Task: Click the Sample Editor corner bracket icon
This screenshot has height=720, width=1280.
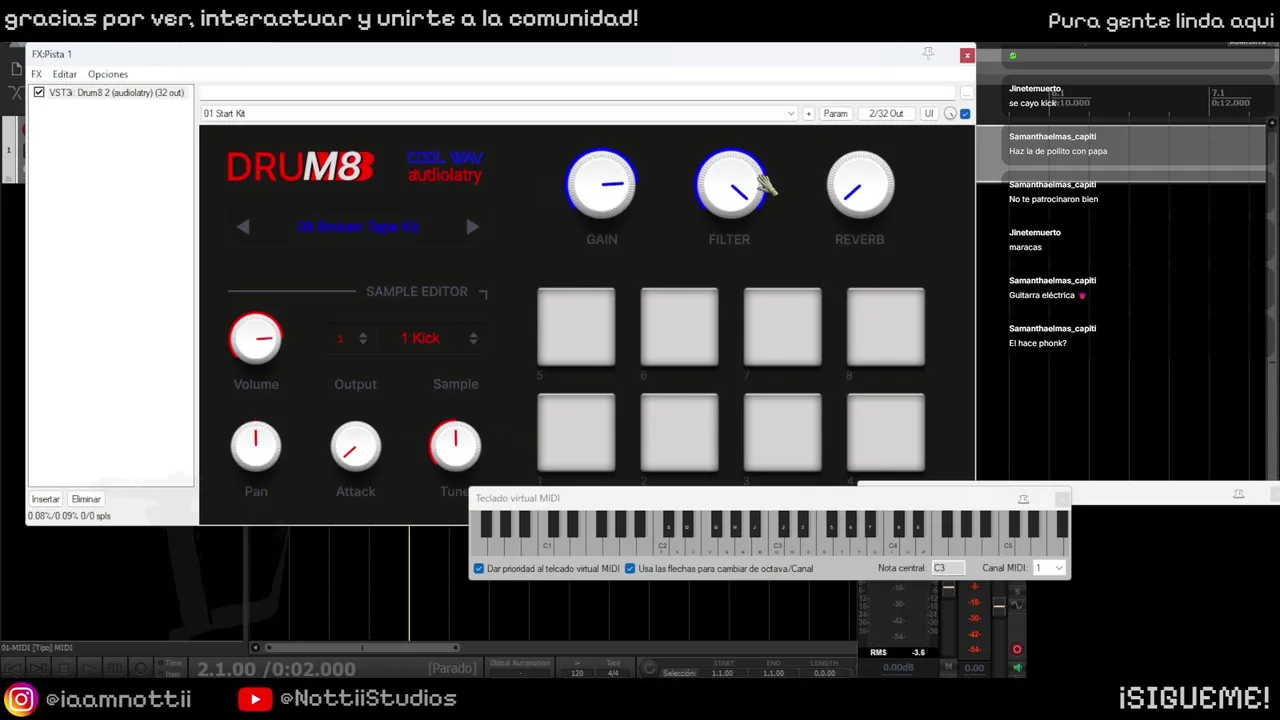Action: [483, 293]
